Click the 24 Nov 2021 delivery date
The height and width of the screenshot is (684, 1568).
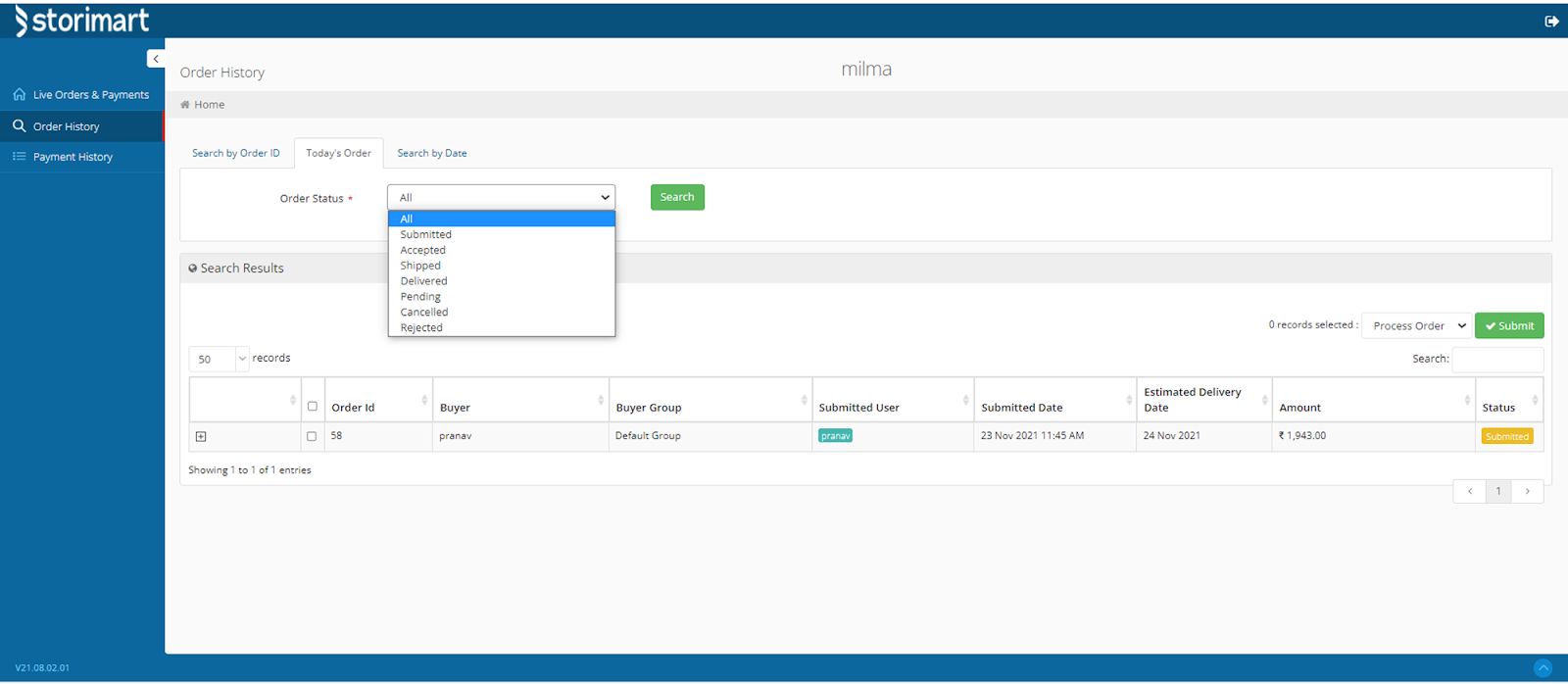coord(1171,436)
